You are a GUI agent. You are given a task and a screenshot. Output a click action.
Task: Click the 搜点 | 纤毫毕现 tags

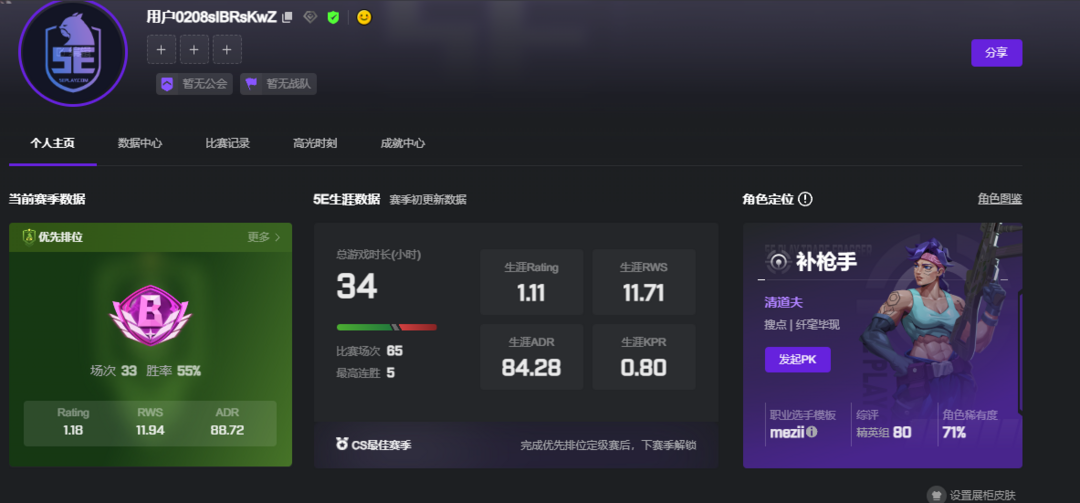[802, 325]
